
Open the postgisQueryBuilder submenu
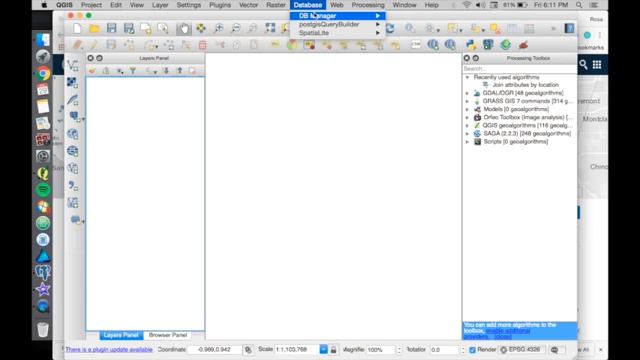(x=338, y=24)
